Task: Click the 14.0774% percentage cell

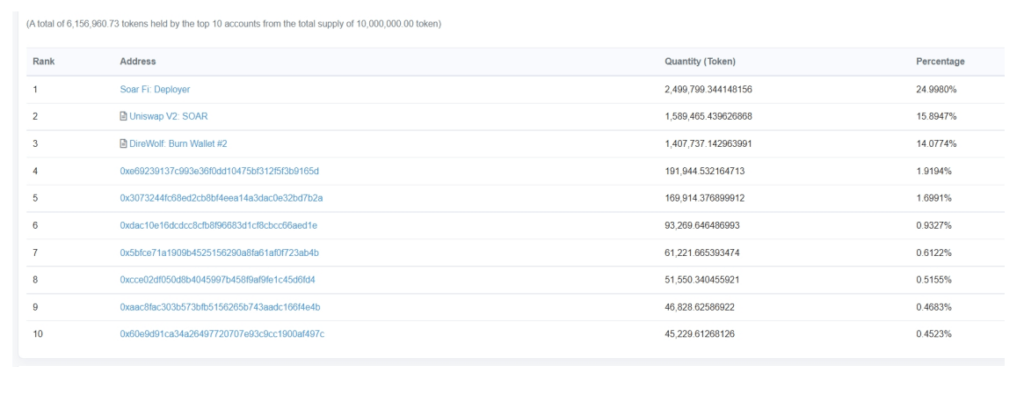Action: (936, 144)
